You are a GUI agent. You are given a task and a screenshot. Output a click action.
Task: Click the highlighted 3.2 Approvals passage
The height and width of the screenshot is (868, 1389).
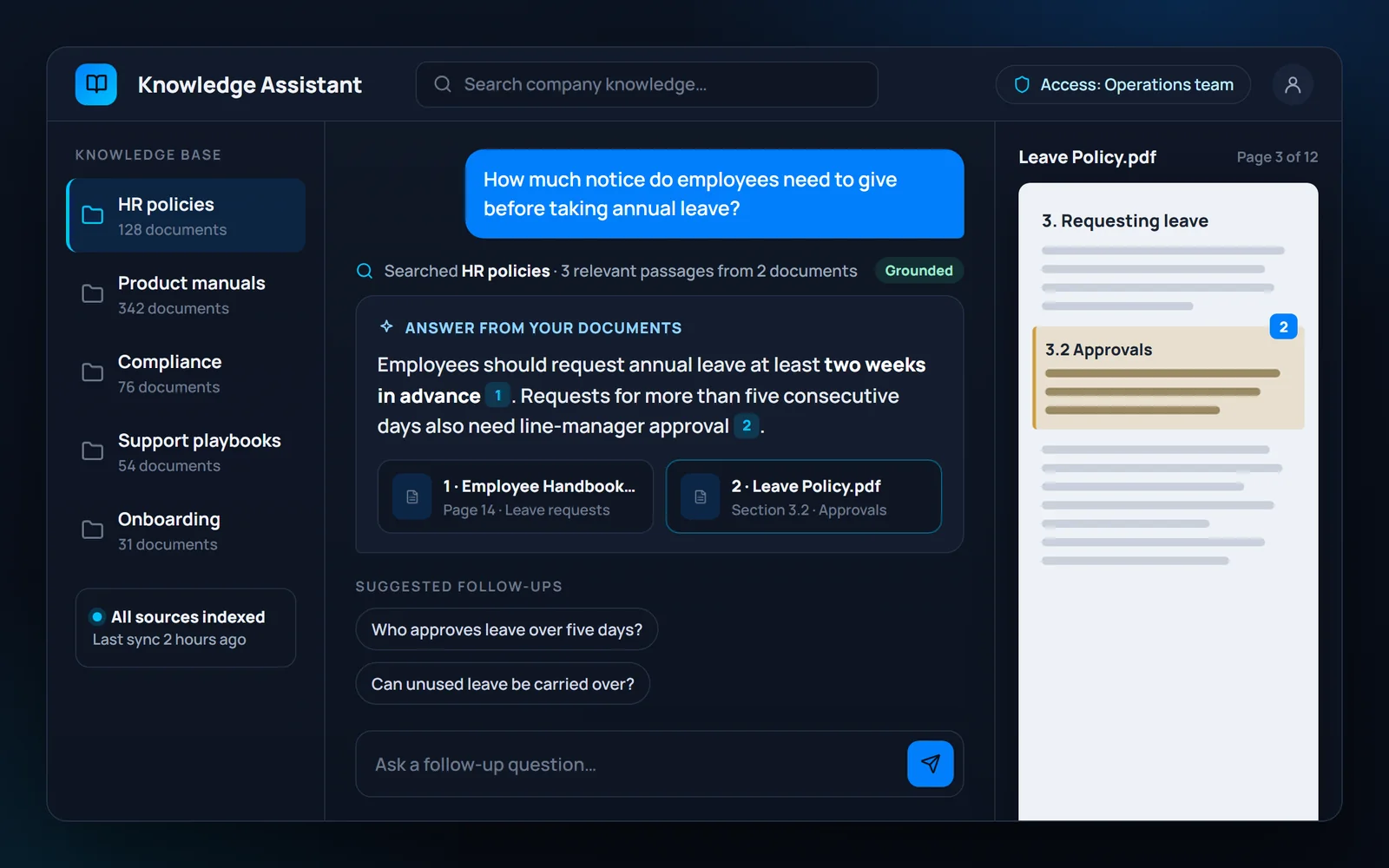1168,378
